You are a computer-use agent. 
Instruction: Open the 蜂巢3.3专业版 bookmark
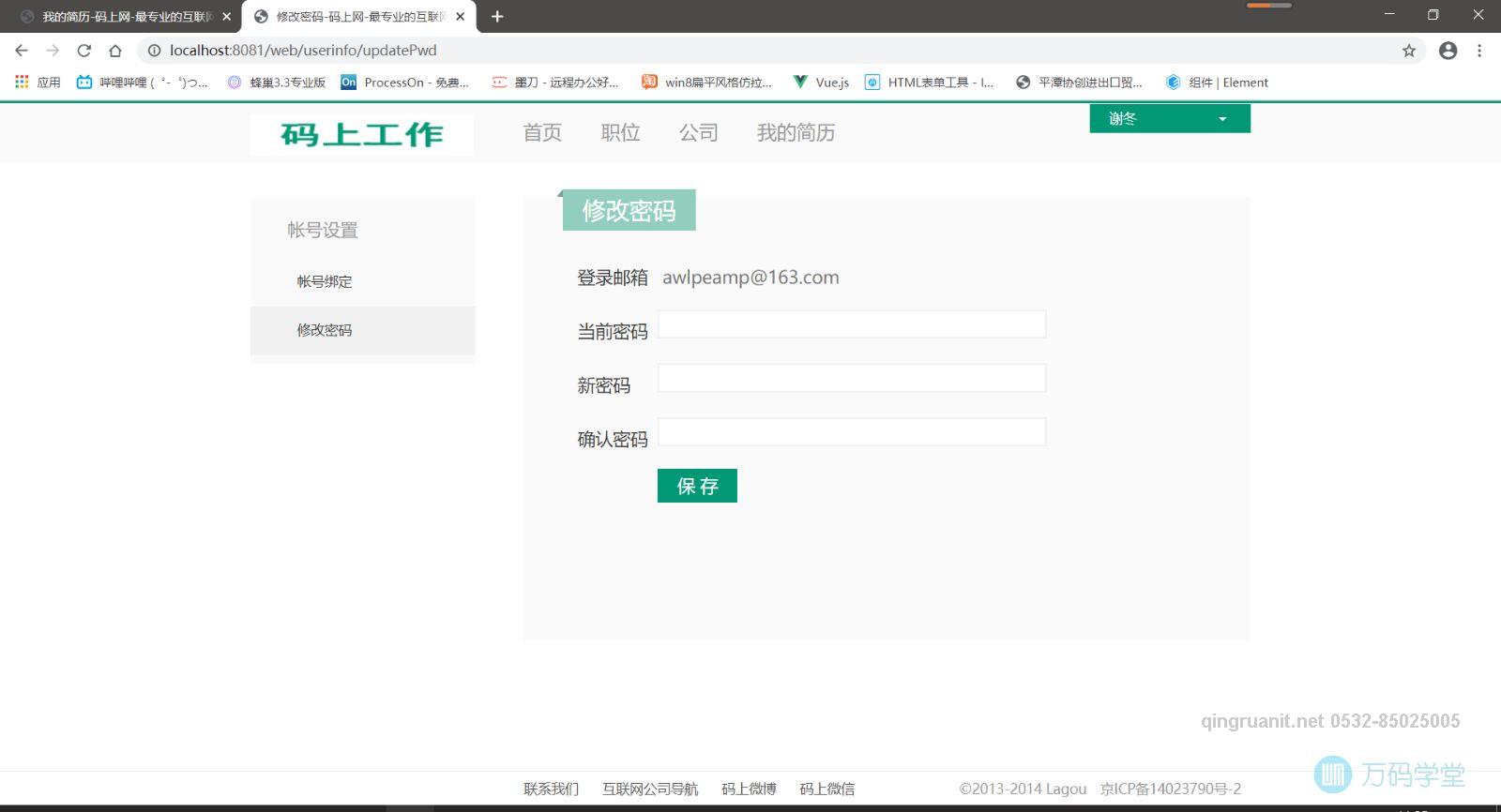pos(277,83)
